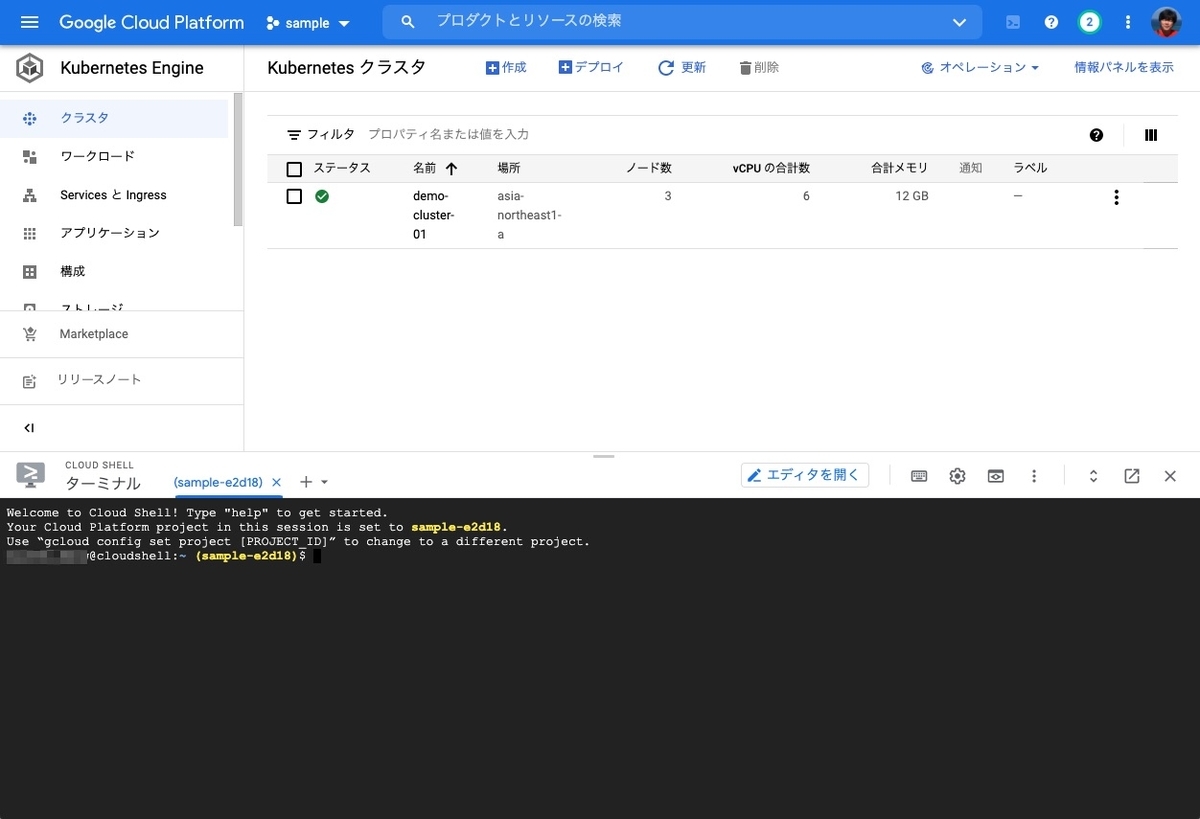Toggle the select-all checkbox in table header

[294, 168]
